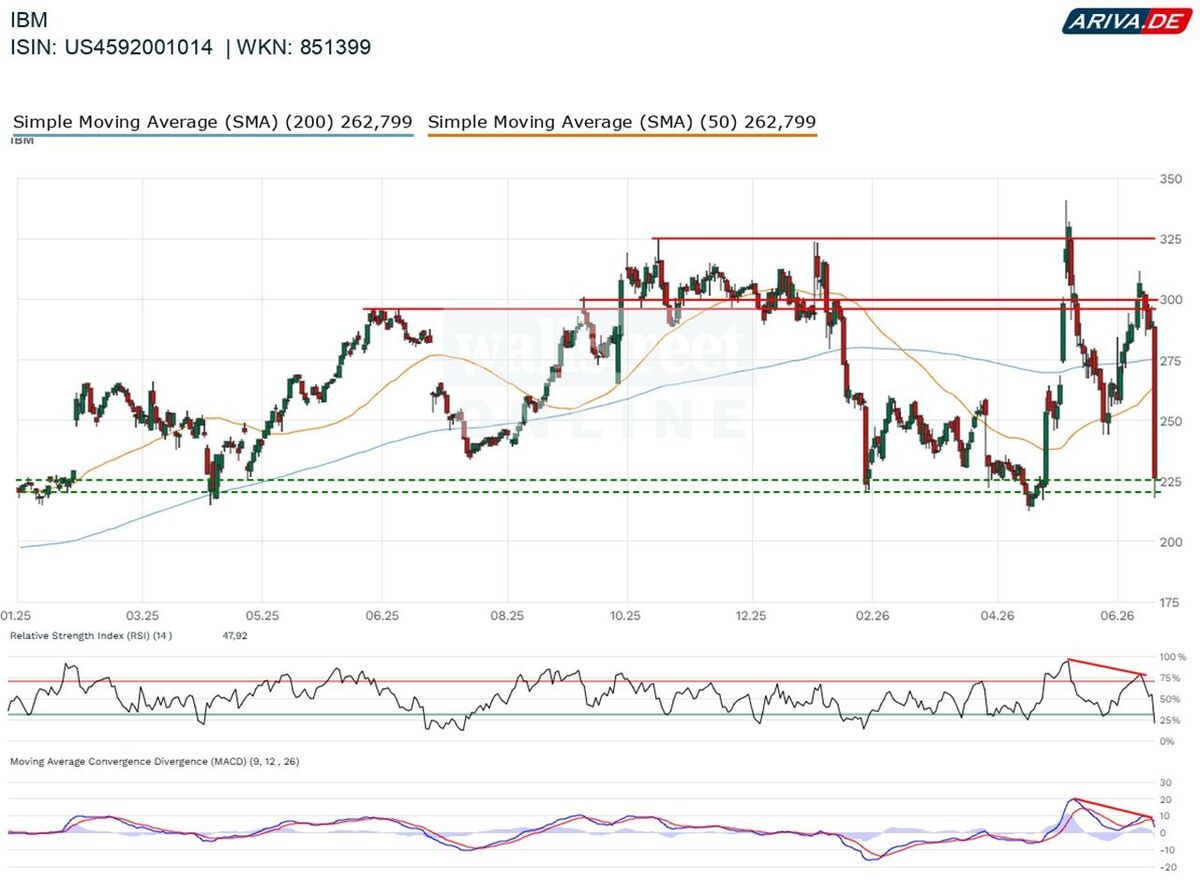Click the 175 price axis label
1200x881 pixels.
pyautogui.click(x=1171, y=603)
